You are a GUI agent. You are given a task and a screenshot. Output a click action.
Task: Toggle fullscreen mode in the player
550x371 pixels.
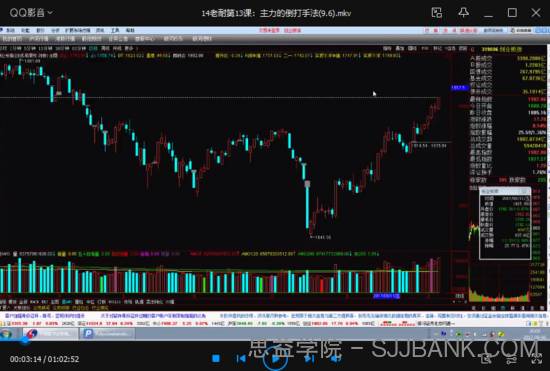click(537, 359)
